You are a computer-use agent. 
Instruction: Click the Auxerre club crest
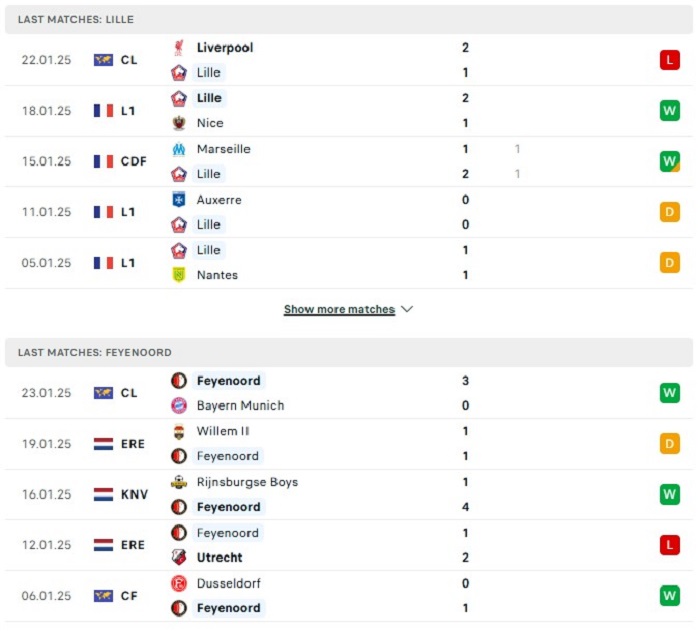pyautogui.click(x=179, y=200)
